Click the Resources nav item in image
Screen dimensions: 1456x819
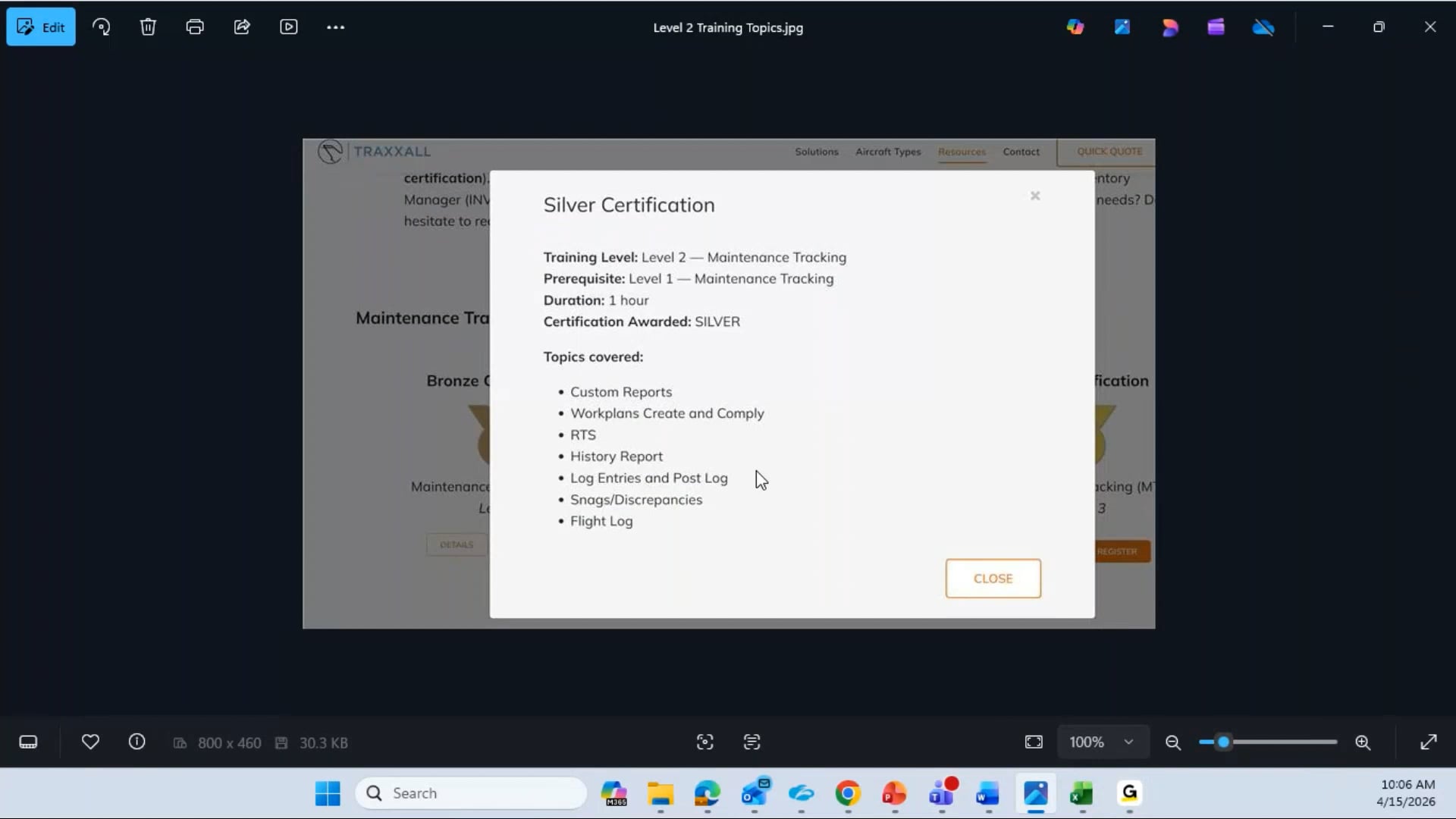pyautogui.click(x=962, y=152)
